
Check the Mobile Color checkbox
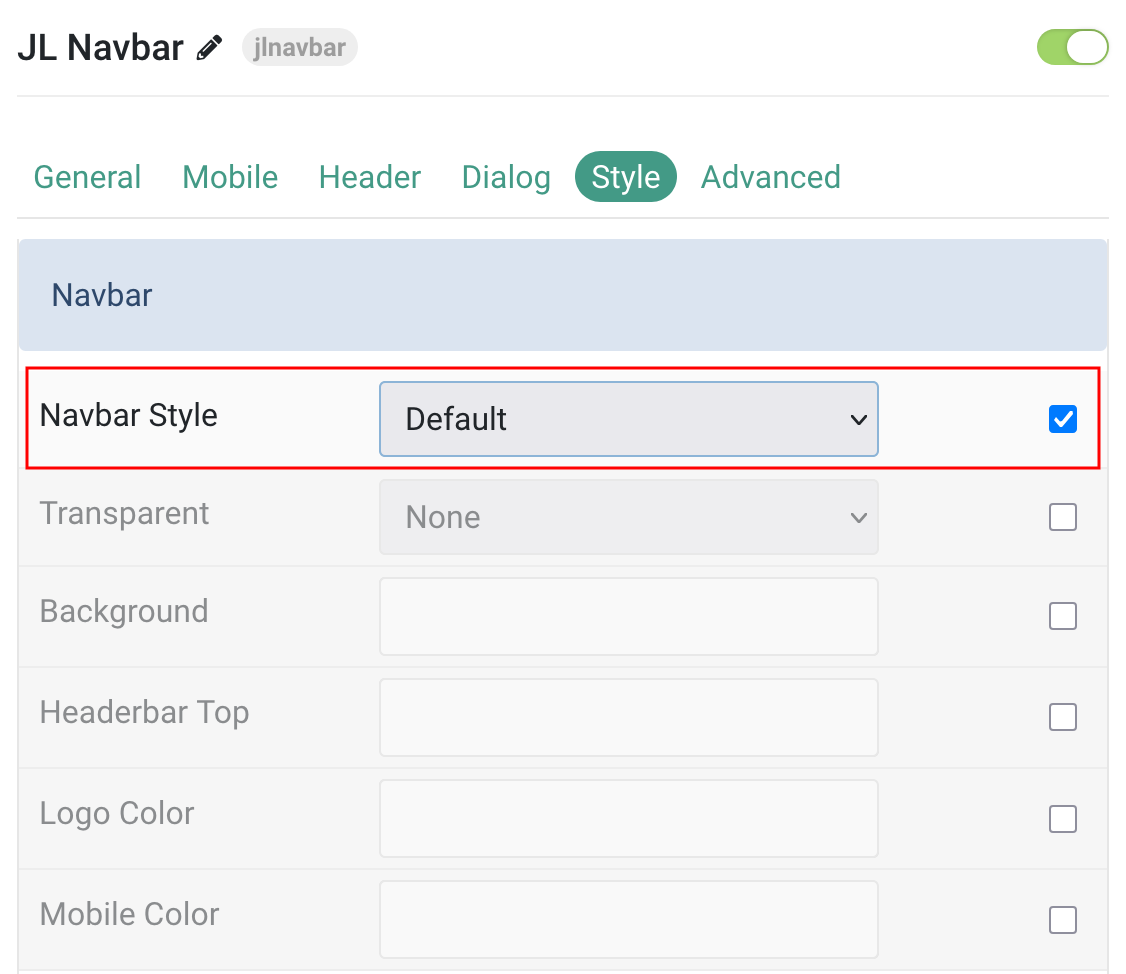pos(1062,919)
